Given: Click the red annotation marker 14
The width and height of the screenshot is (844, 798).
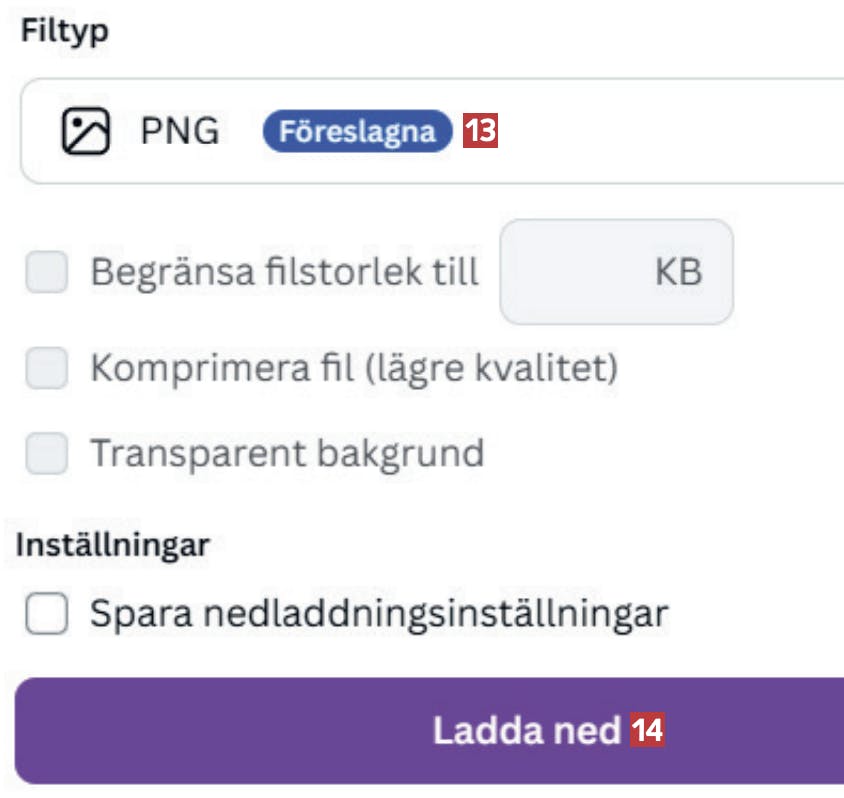Looking at the screenshot, I should tap(648, 731).
